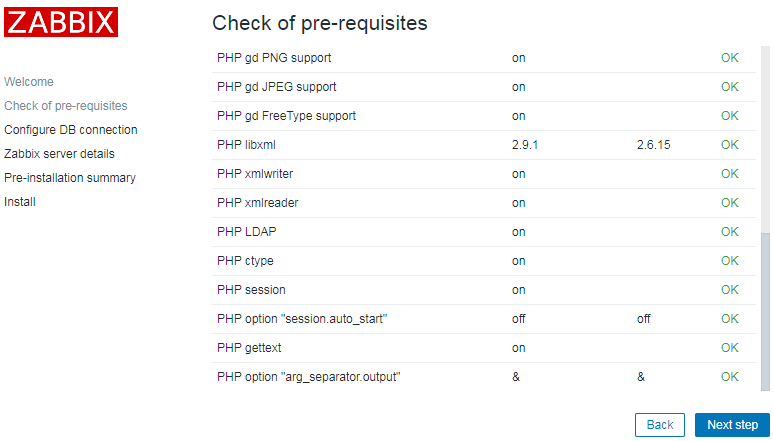Click OK status for PHP ctype
773x441 pixels.
730,261
